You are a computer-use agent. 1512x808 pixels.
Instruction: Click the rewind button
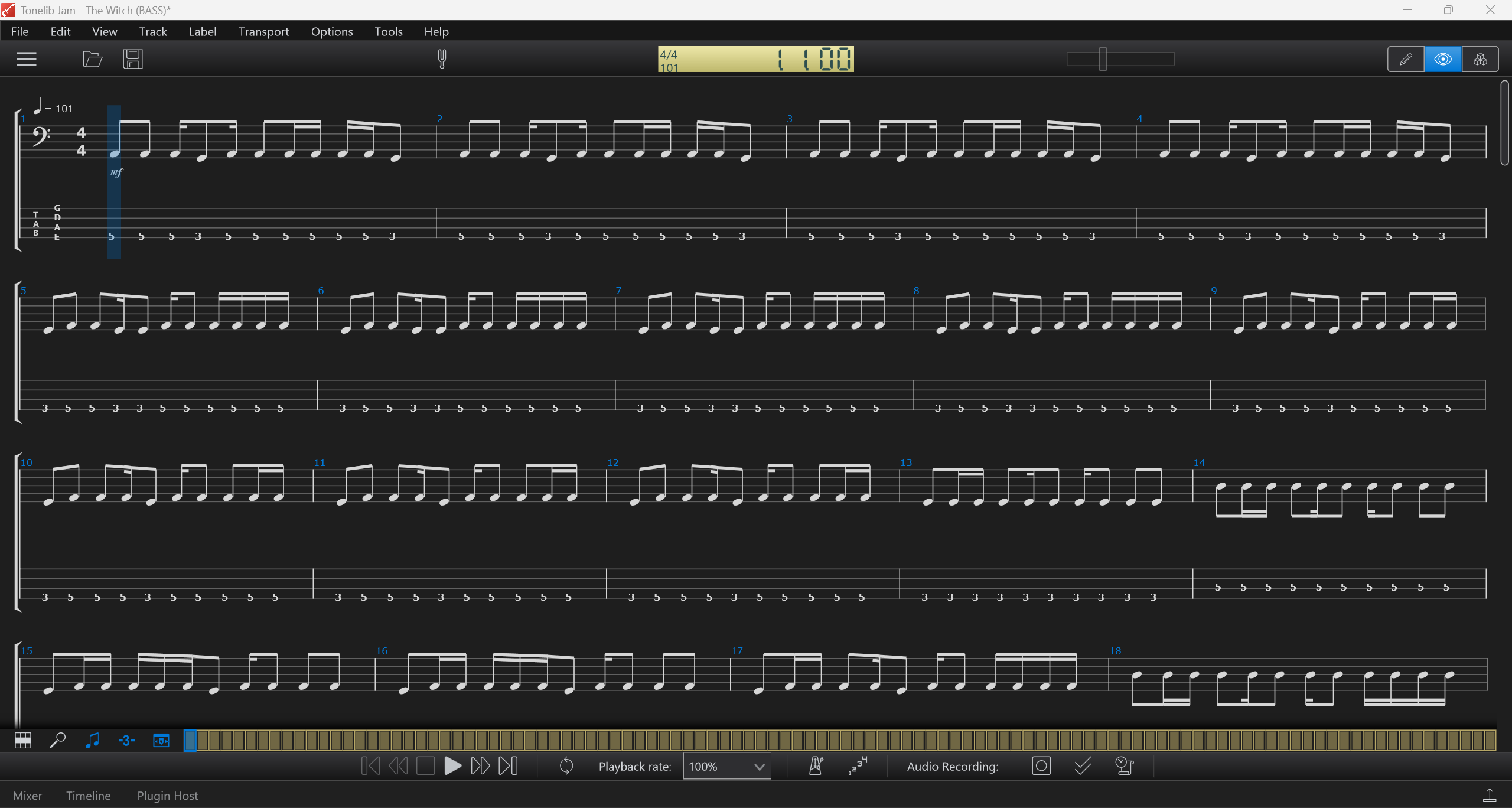pyautogui.click(x=398, y=766)
